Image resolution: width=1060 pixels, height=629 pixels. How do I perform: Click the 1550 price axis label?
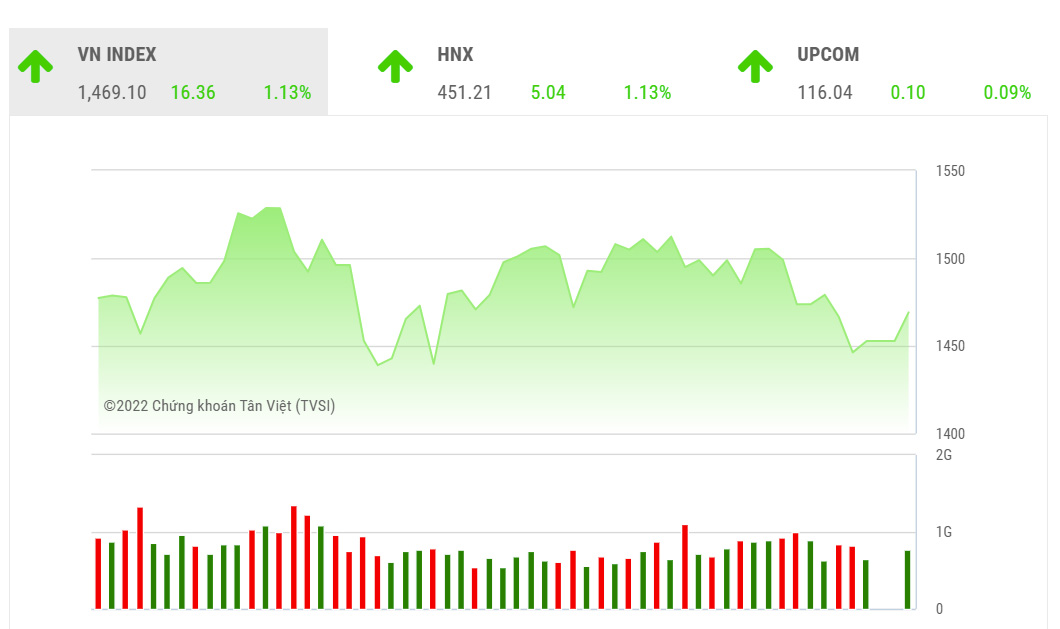pos(950,172)
